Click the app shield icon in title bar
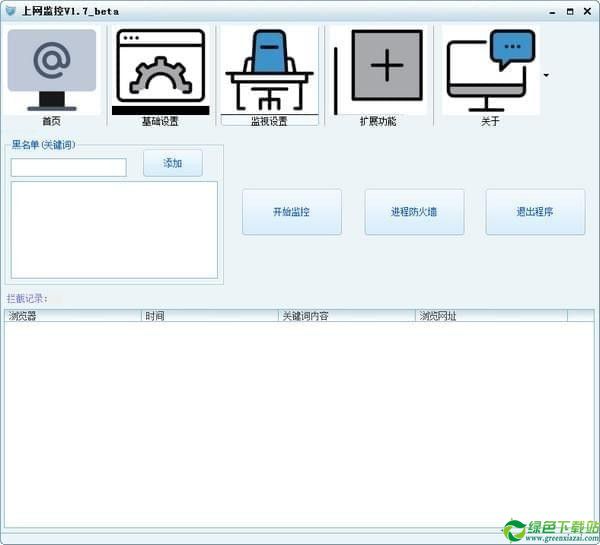 [11, 11]
